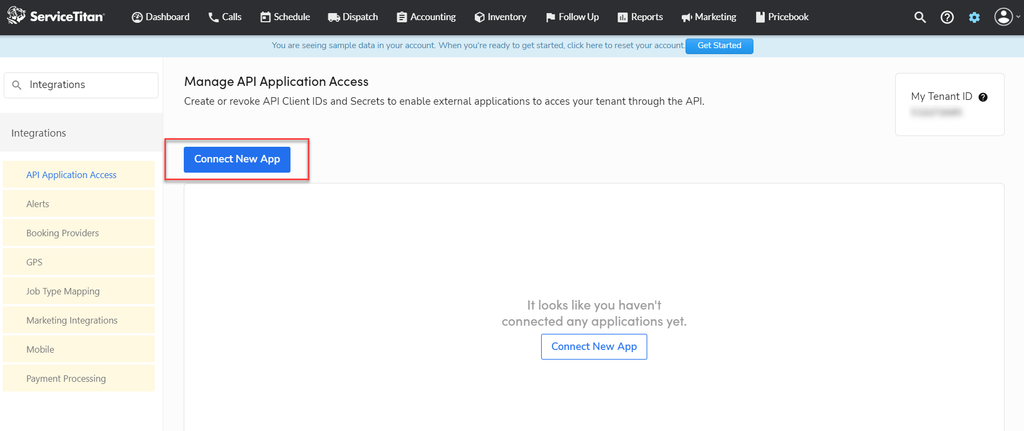Open the Accounting menu
Image resolution: width=1024 pixels, height=431 pixels.
(426, 17)
